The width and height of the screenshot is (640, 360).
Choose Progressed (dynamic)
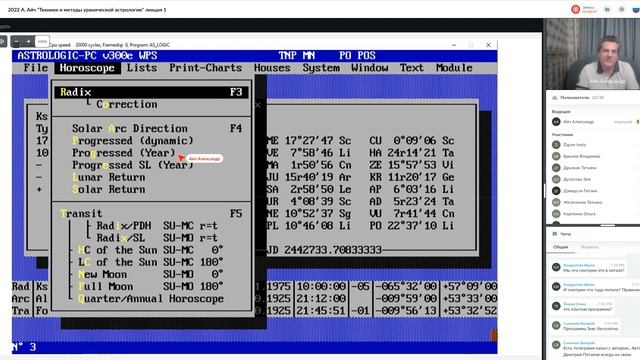click(x=133, y=141)
